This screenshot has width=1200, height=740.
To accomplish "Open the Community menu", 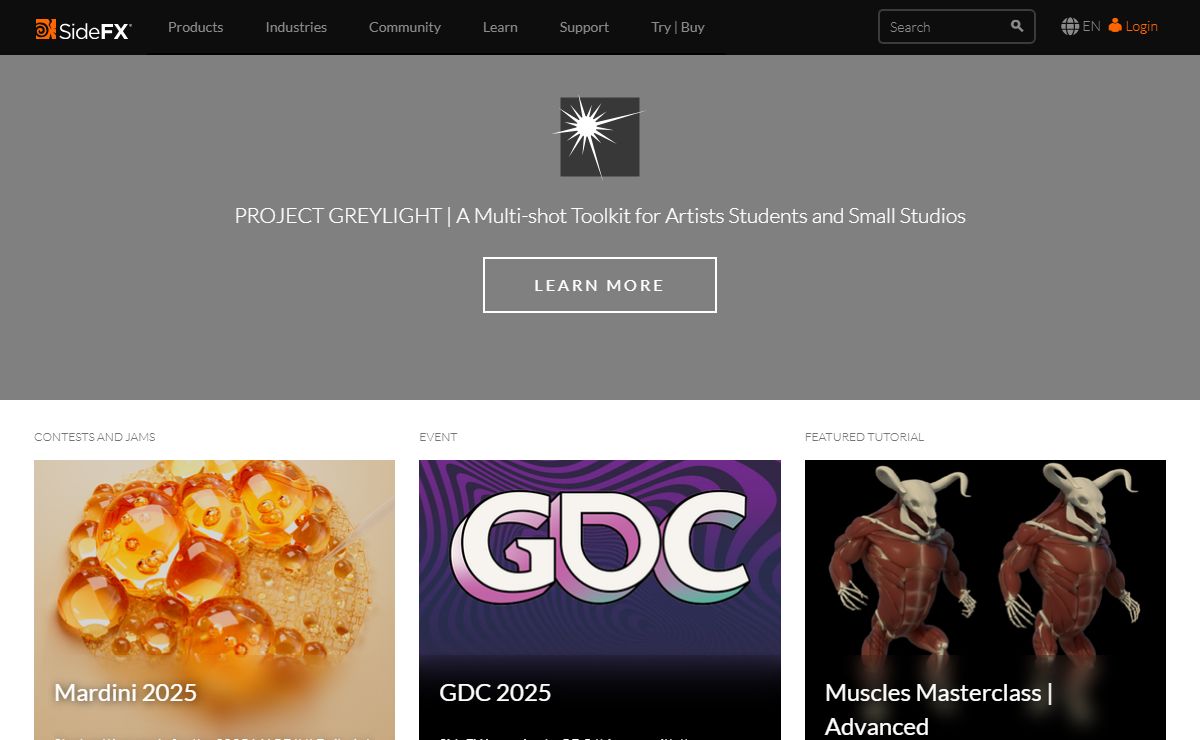I will tap(405, 27).
